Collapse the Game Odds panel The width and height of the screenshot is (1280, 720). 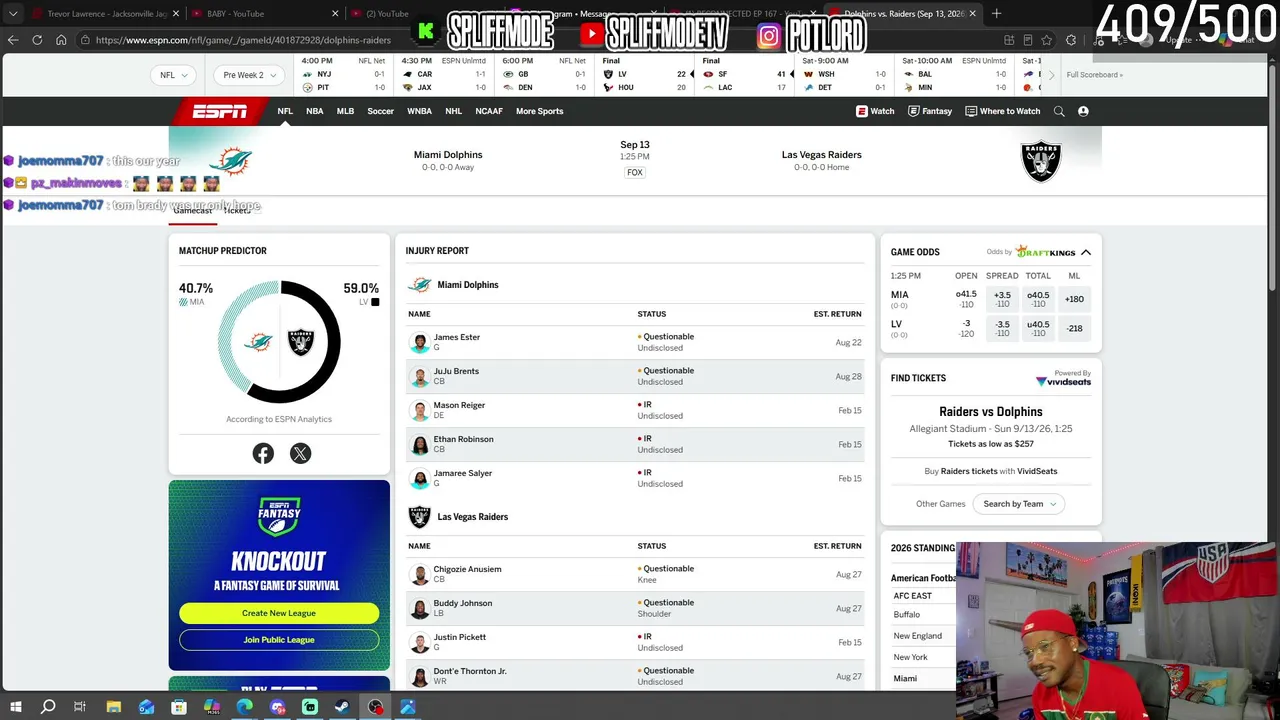pyautogui.click(x=1086, y=253)
